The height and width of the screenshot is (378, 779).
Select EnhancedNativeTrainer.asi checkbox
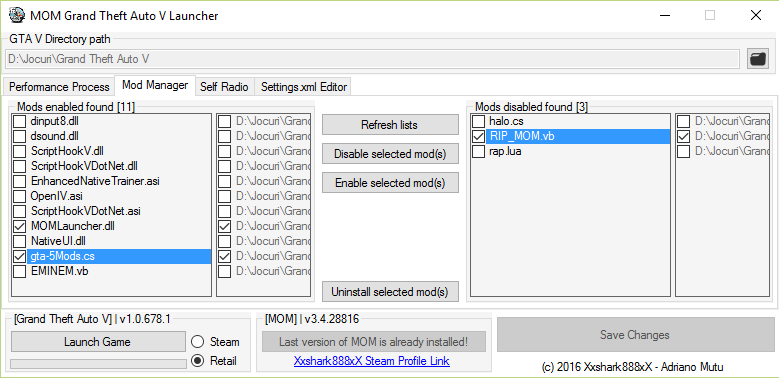point(19,181)
